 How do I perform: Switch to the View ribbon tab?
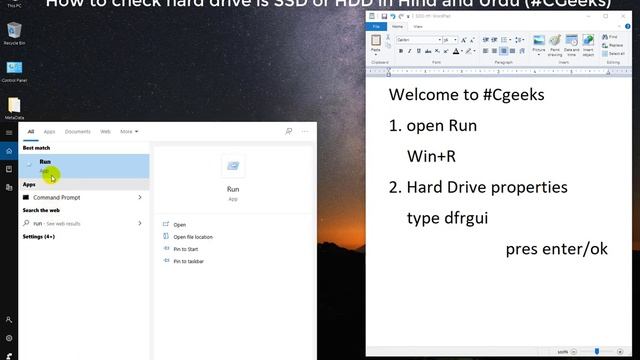(418, 27)
